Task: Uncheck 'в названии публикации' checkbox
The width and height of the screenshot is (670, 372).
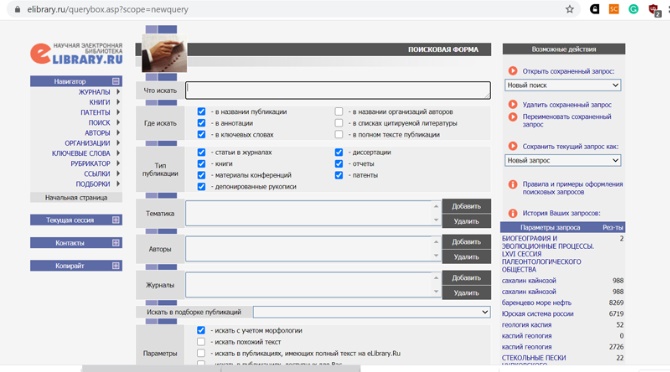Action: pos(201,111)
